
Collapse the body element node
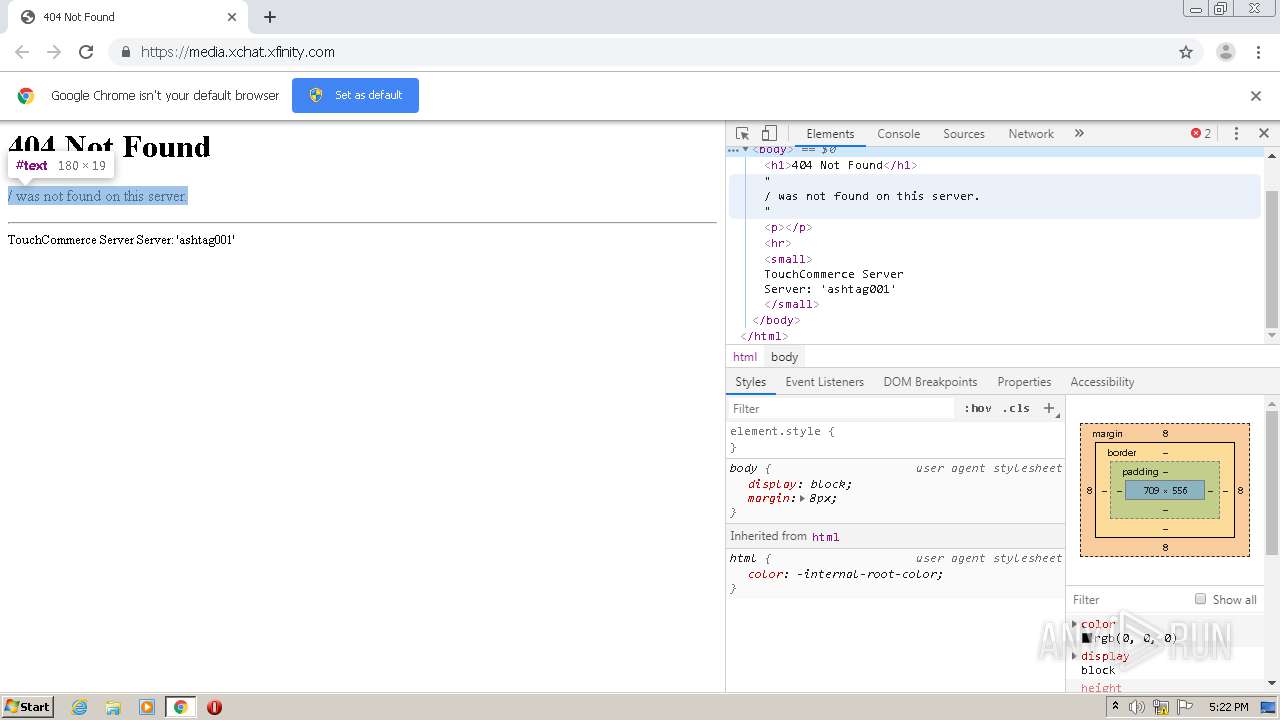click(746, 150)
